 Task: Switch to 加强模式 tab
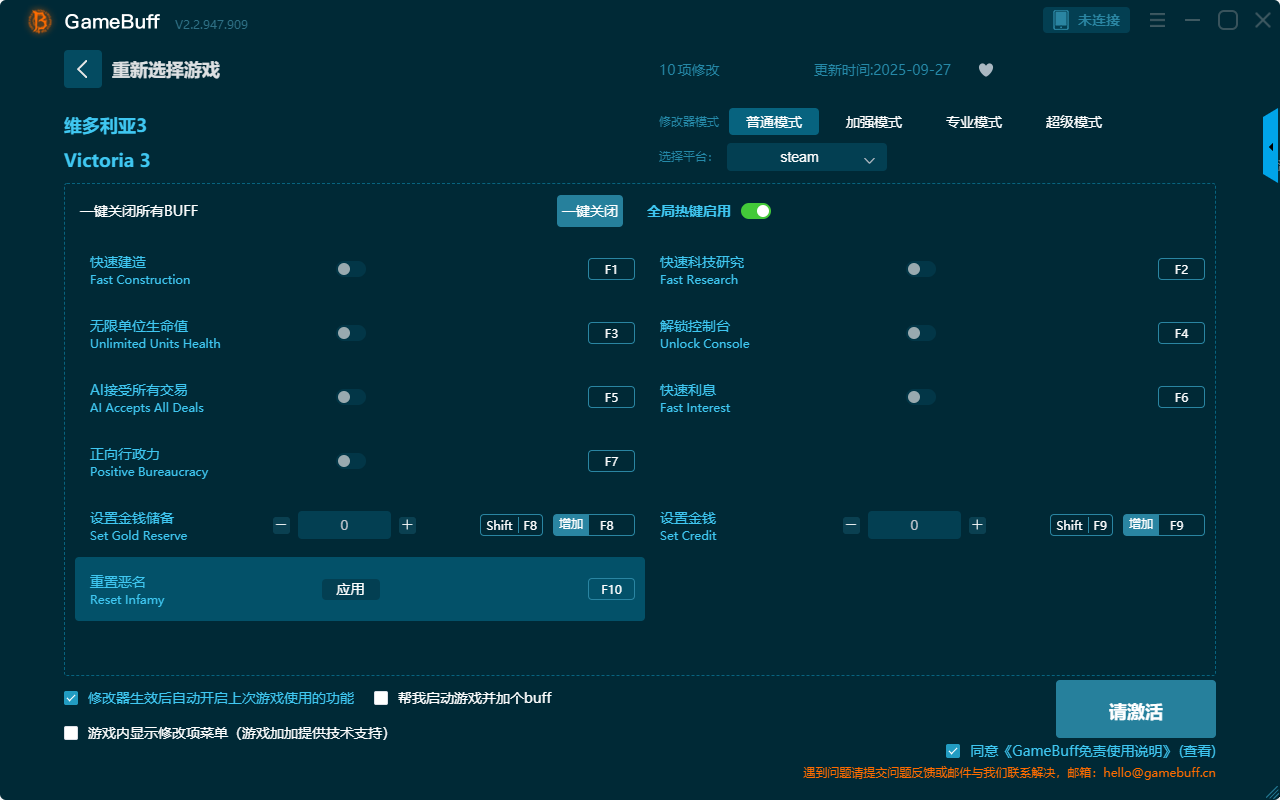873,122
